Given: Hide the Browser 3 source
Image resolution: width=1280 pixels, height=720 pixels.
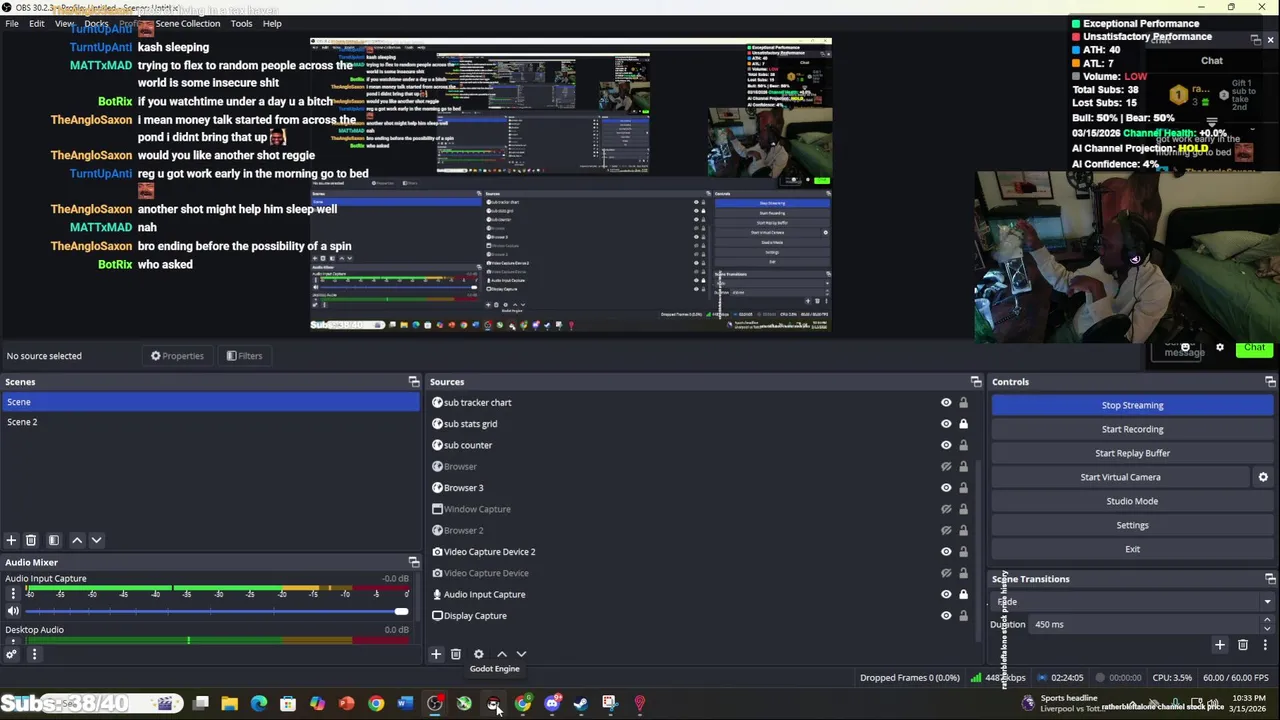Looking at the screenshot, I should click(x=946, y=488).
